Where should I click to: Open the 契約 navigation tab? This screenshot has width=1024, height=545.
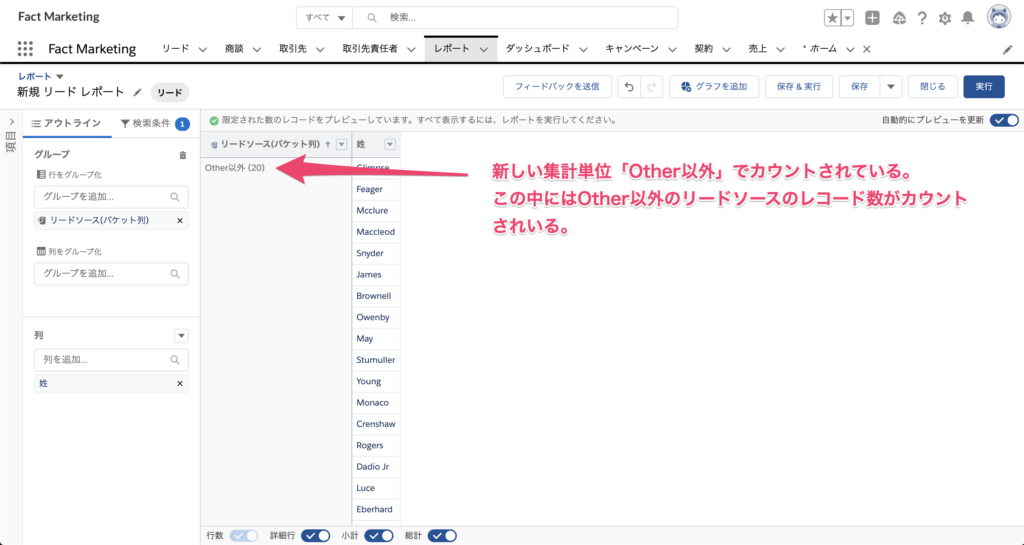tap(703, 49)
